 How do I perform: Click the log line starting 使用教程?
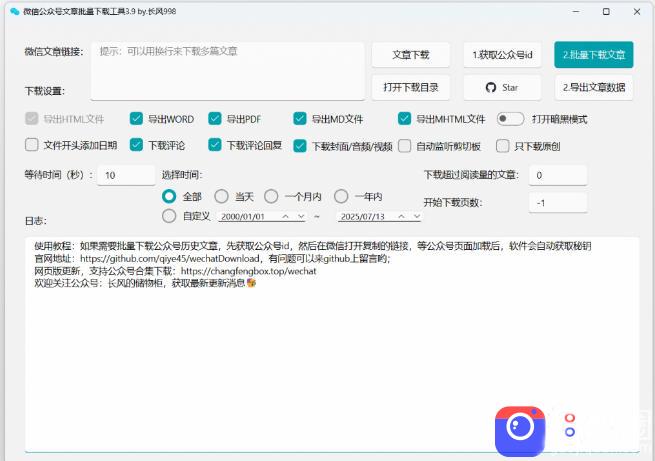pos(312,246)
